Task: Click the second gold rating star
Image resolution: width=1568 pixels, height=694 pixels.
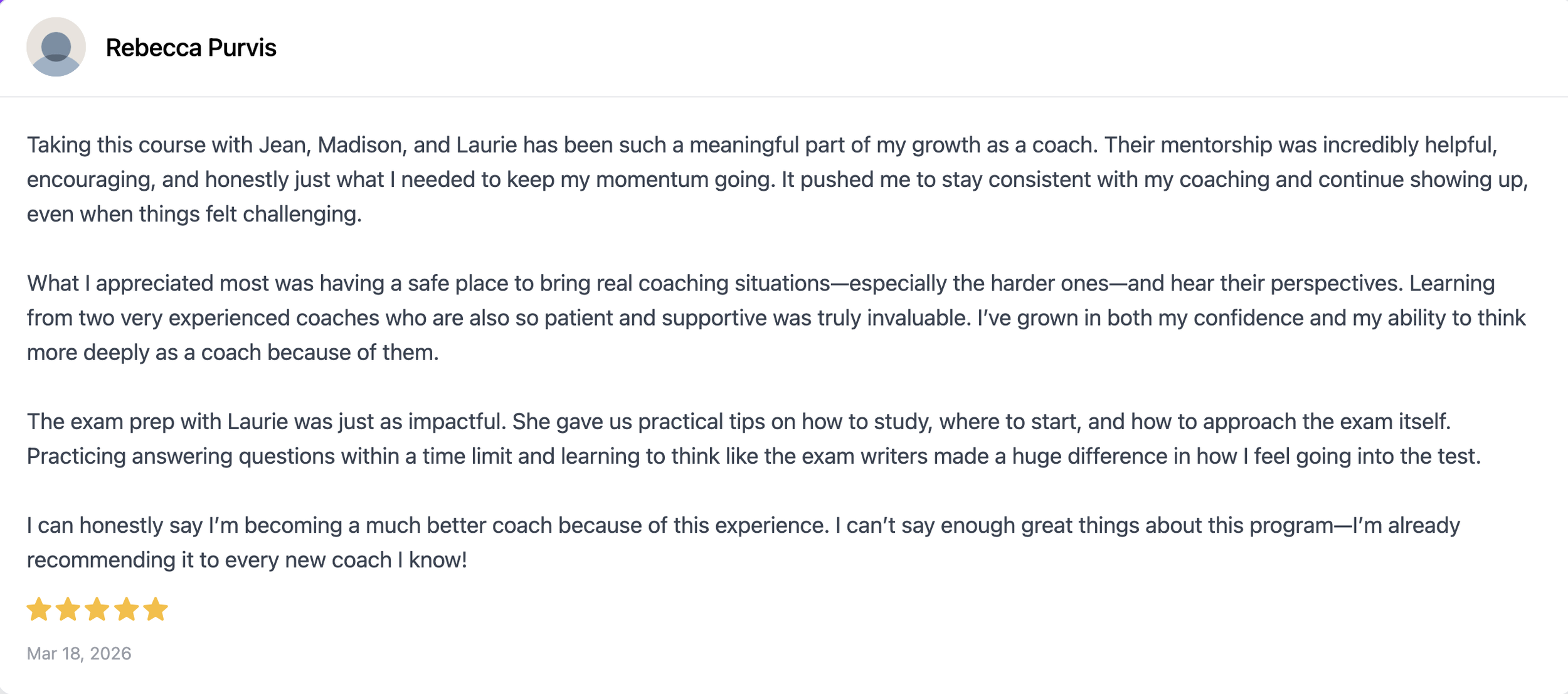Action: pyautogui.click(x=68, y=609)
